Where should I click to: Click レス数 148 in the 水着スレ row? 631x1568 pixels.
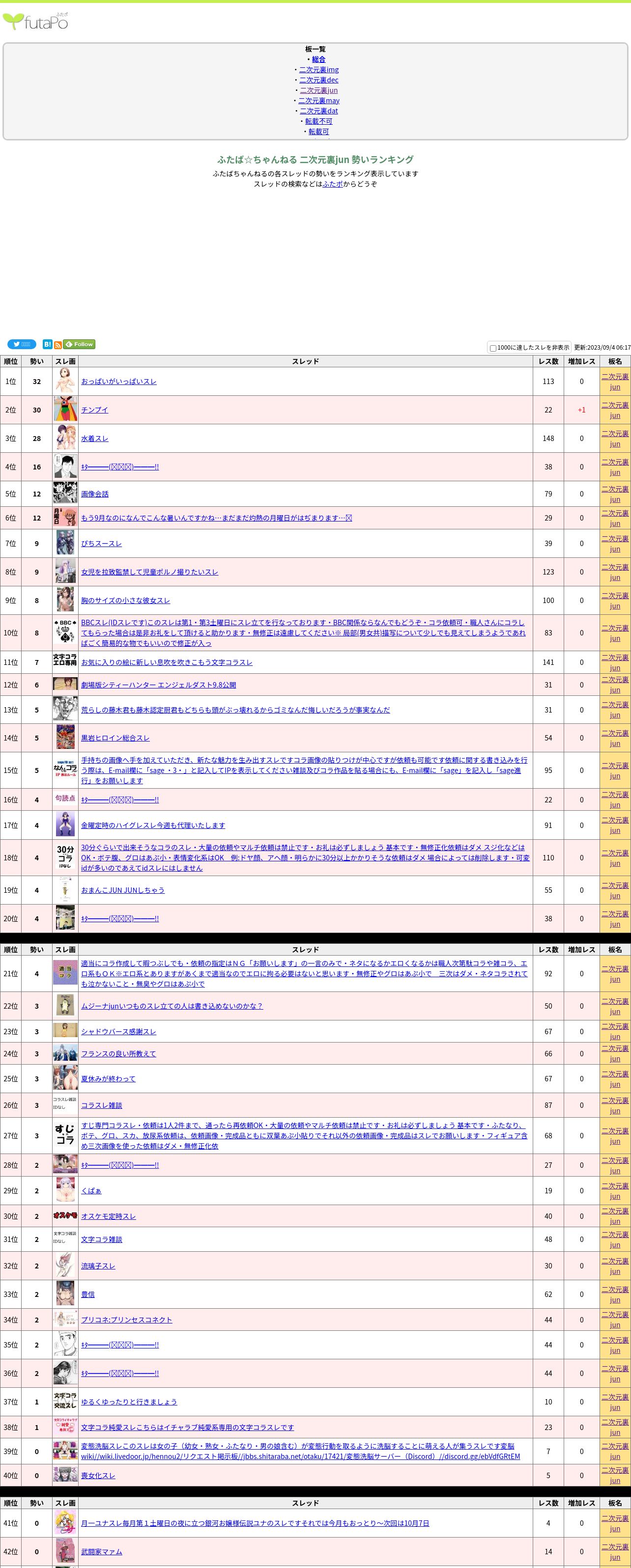pos(548,438)
